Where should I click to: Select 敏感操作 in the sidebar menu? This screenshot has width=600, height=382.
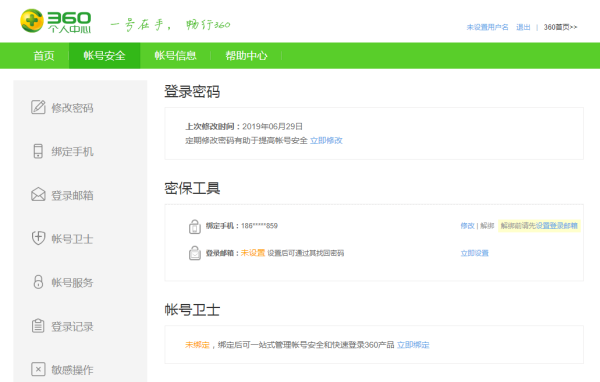coord(72,370)
